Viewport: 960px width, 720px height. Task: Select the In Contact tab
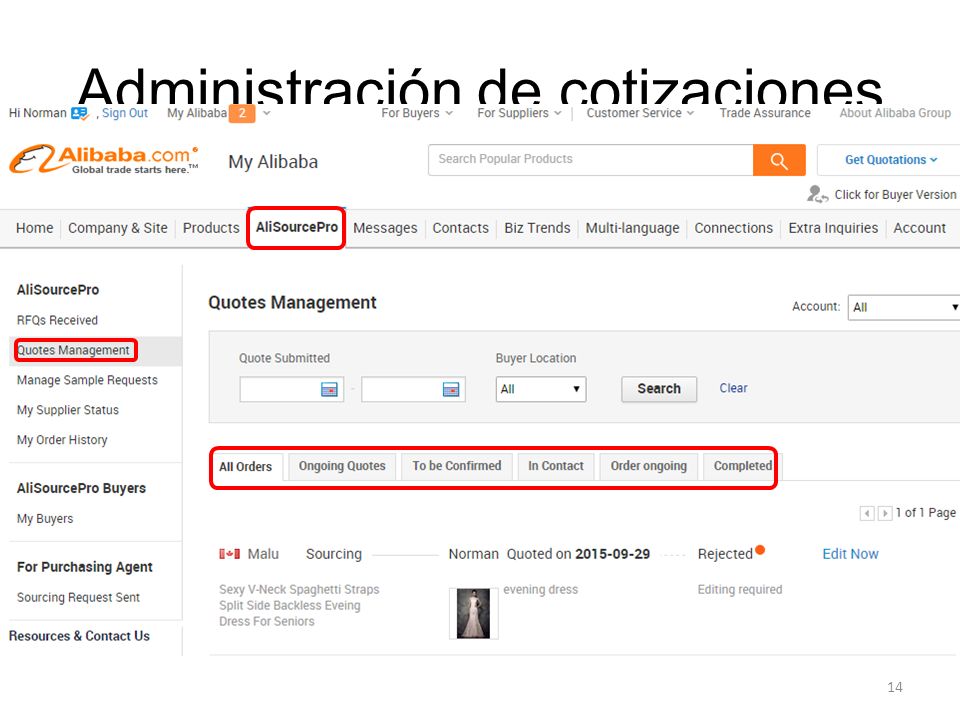tap(556, 466)
